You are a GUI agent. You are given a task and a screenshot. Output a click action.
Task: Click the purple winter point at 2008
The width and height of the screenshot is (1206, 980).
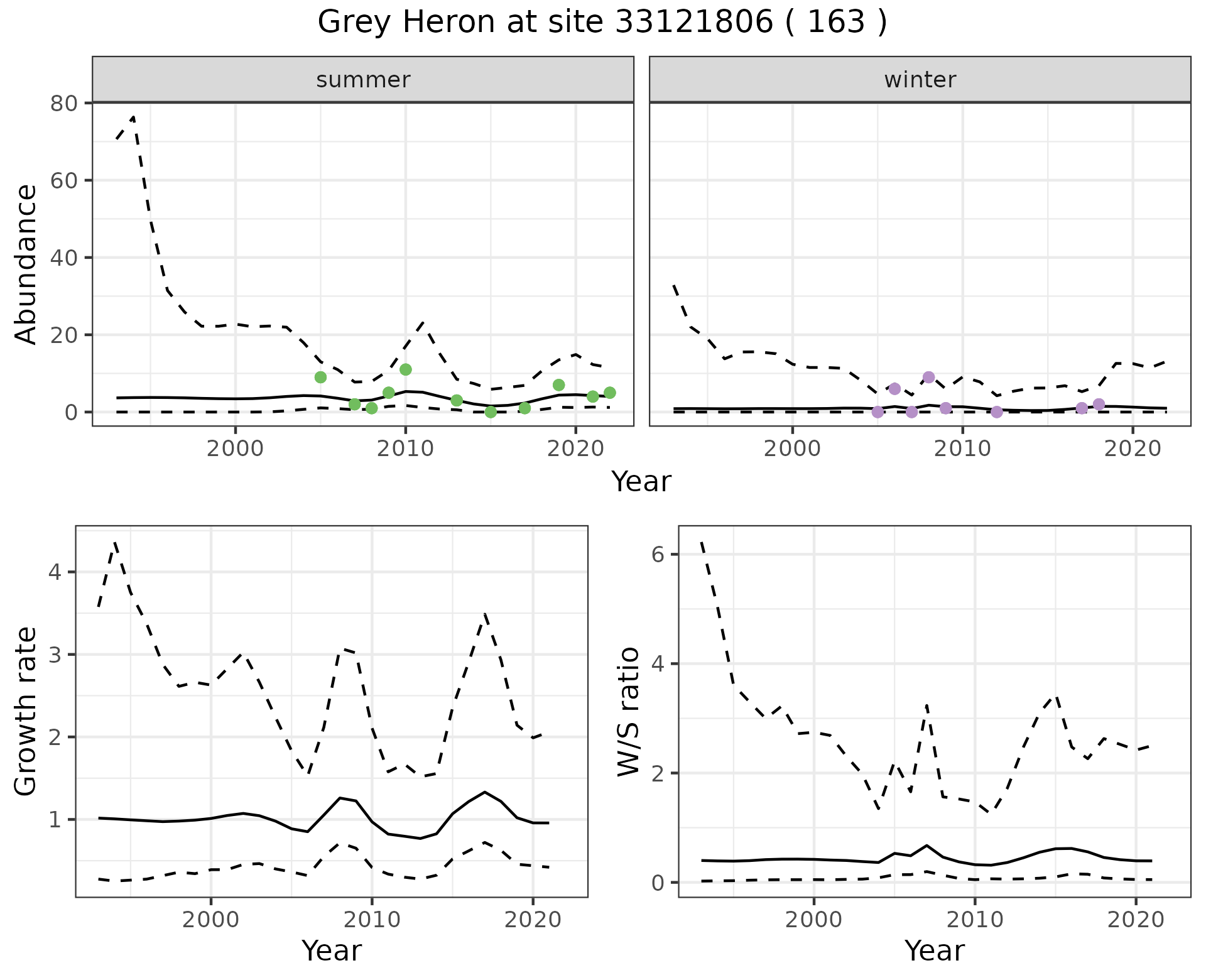(928, 377)
